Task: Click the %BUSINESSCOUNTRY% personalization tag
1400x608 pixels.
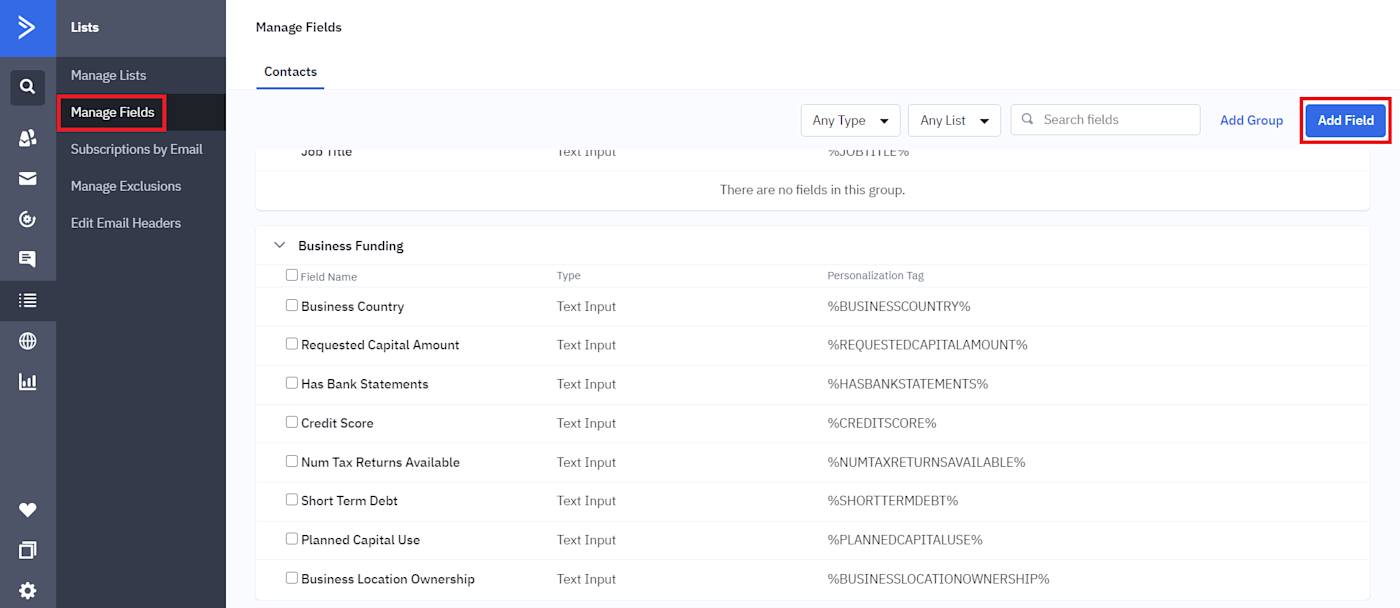Action: tap(899, 306)
